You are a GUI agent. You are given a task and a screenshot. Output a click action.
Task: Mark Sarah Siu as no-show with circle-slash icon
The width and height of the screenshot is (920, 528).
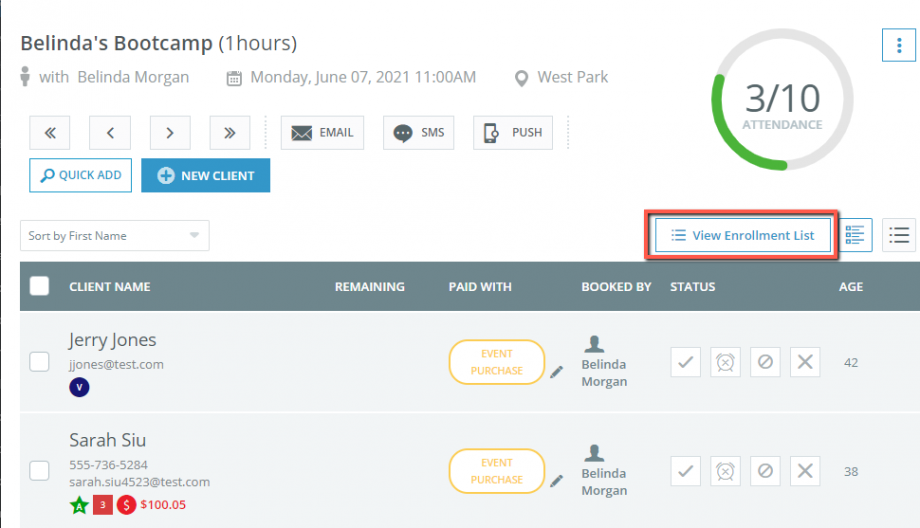pyautogui.click(x=765, y=471)
